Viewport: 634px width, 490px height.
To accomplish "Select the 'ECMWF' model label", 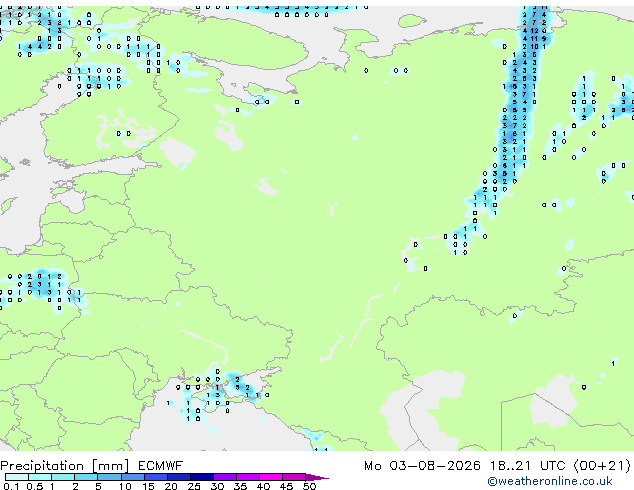I will click(160, 465).
